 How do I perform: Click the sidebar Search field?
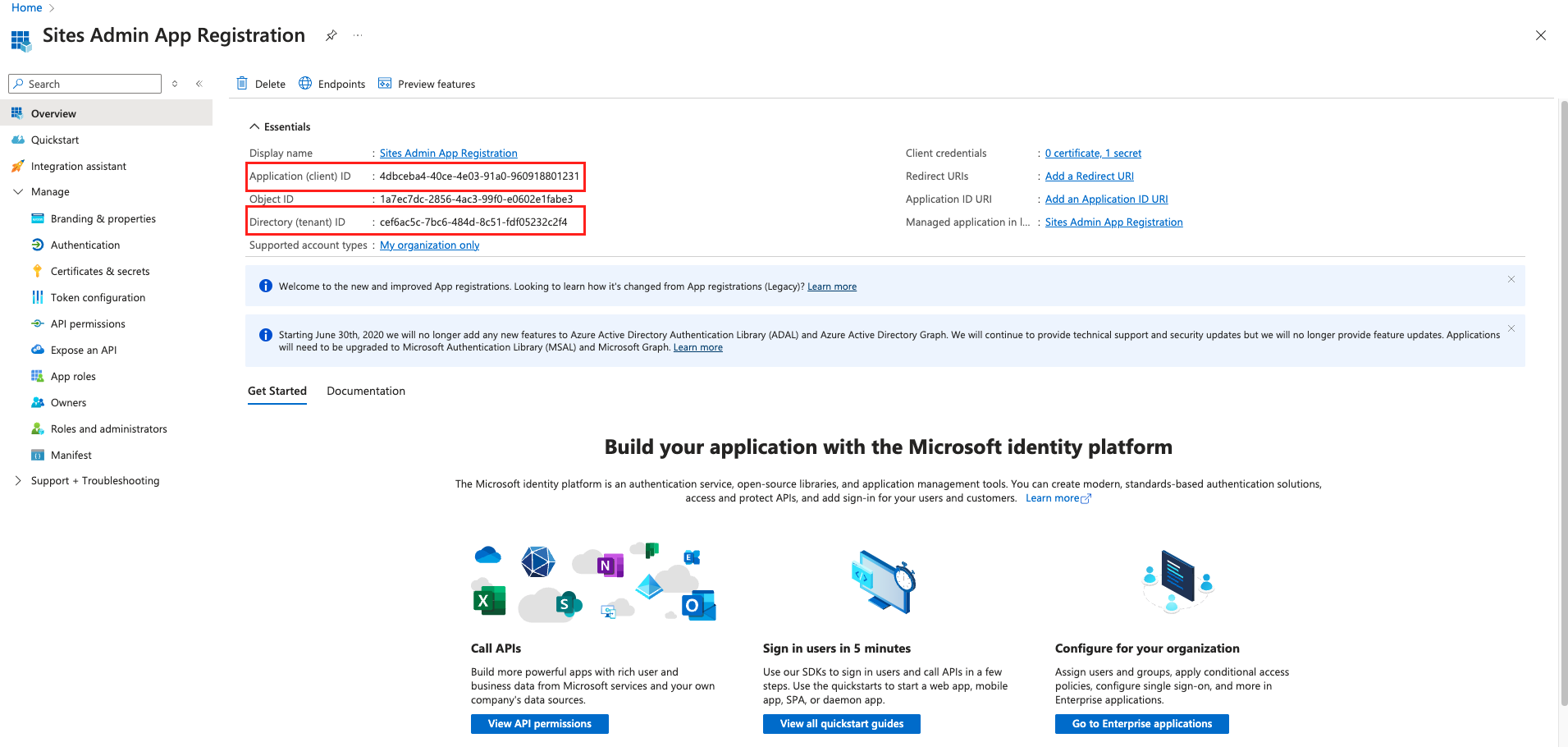pos(85,84)
